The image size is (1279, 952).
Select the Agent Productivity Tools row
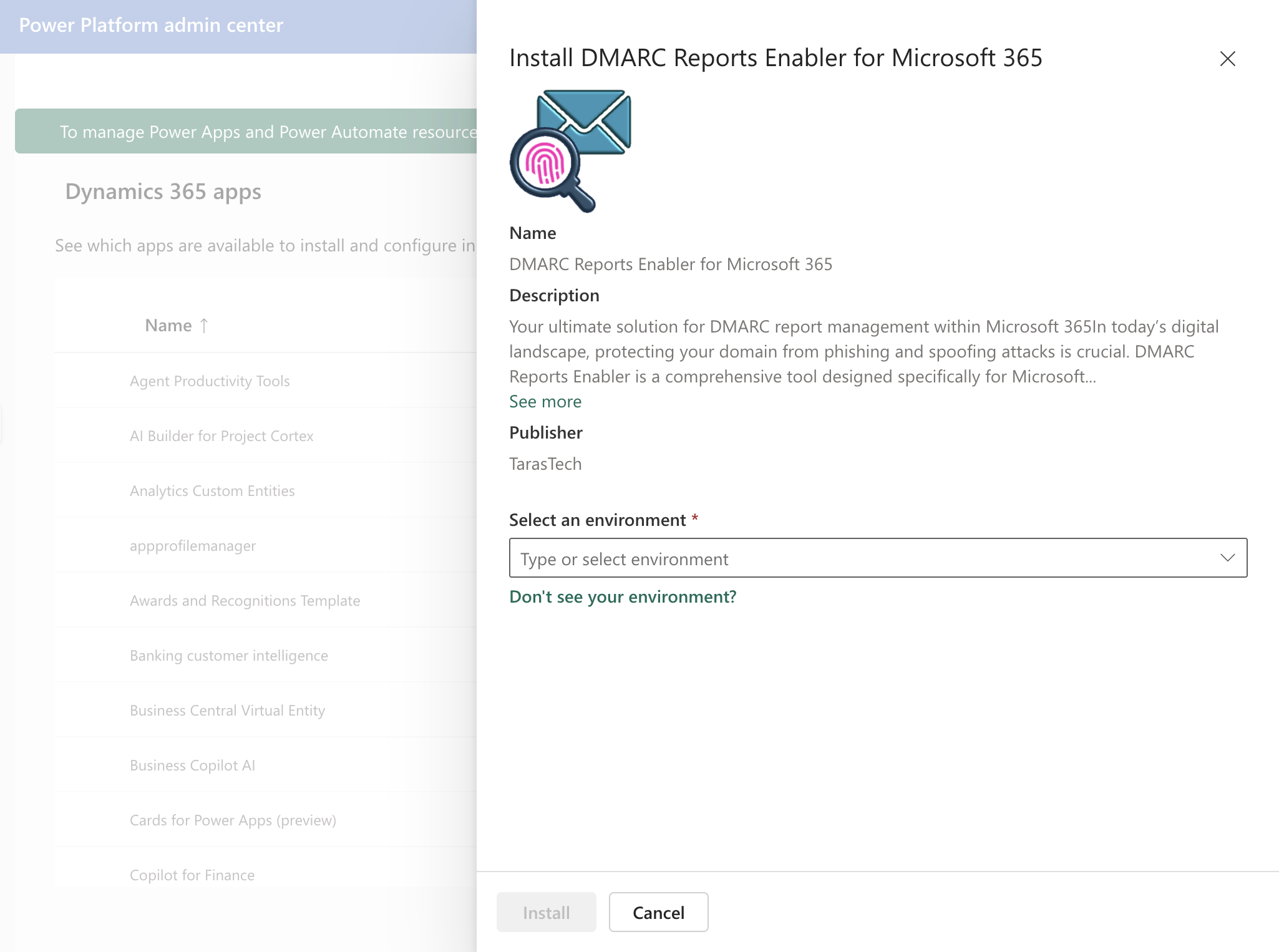[x=266, y=381]
